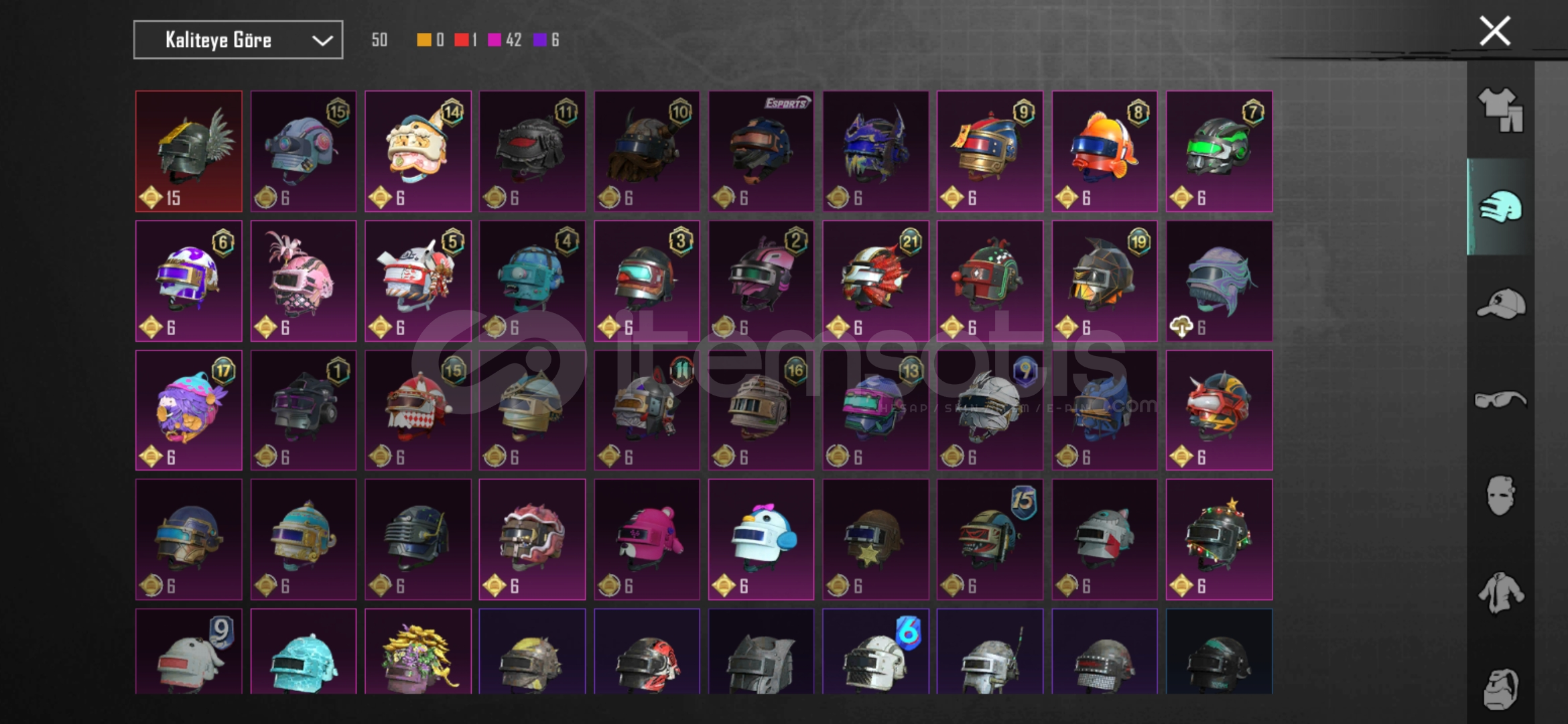
Task: Open the backpack category icon
Action: pyautogui.click(x=1500, y=688)
